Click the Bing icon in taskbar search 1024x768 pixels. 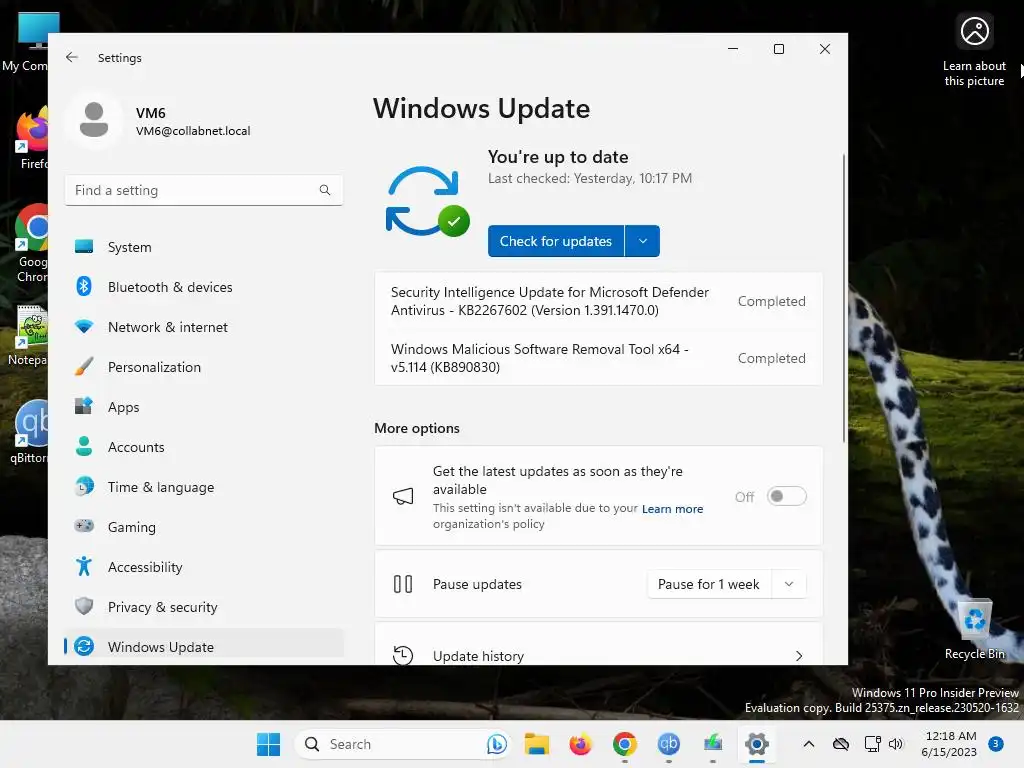[x=496, y=744]
